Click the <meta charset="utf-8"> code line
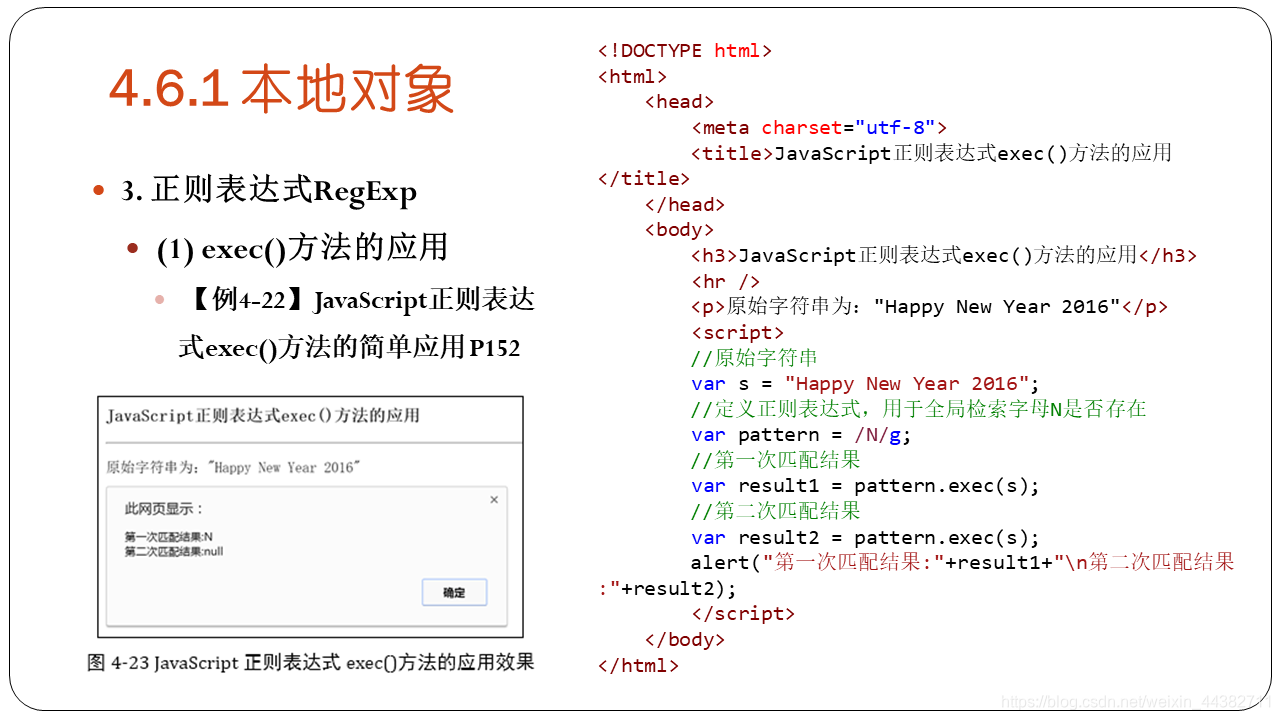Screen dimensions: 1280x720 [818, 127]
